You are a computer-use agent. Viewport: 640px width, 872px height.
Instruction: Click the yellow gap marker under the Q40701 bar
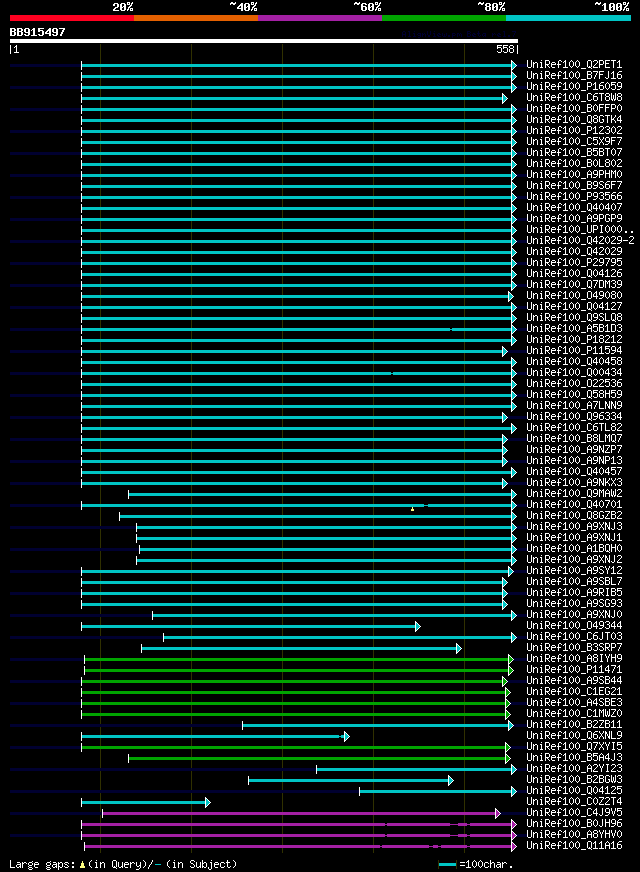click(412, 509)
